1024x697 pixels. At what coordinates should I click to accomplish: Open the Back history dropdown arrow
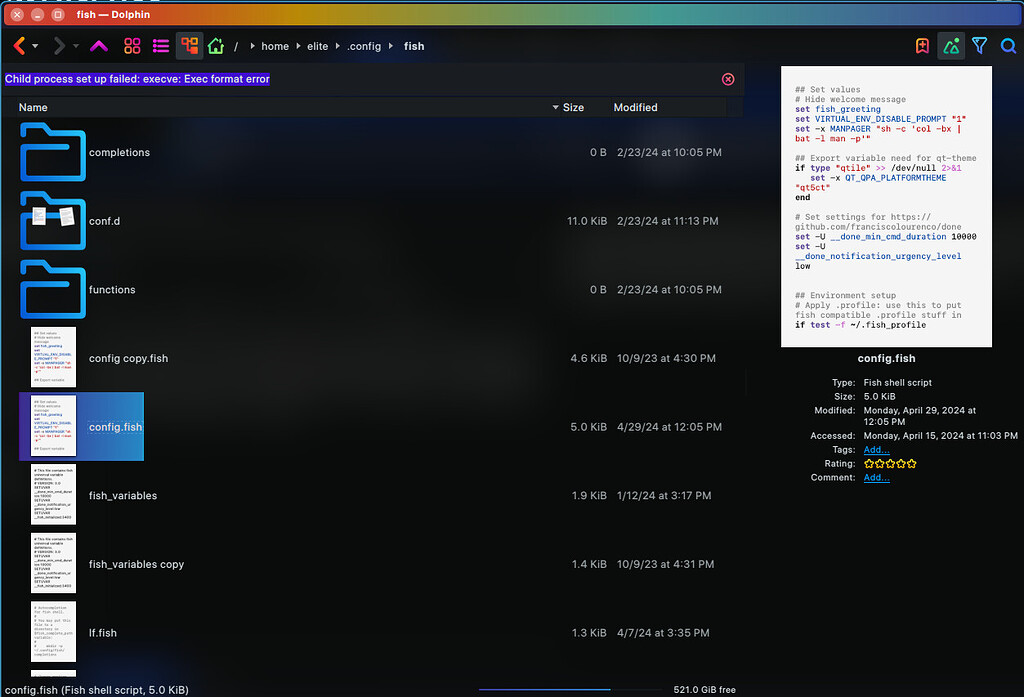pyautogui.click(x=36, y=46)
